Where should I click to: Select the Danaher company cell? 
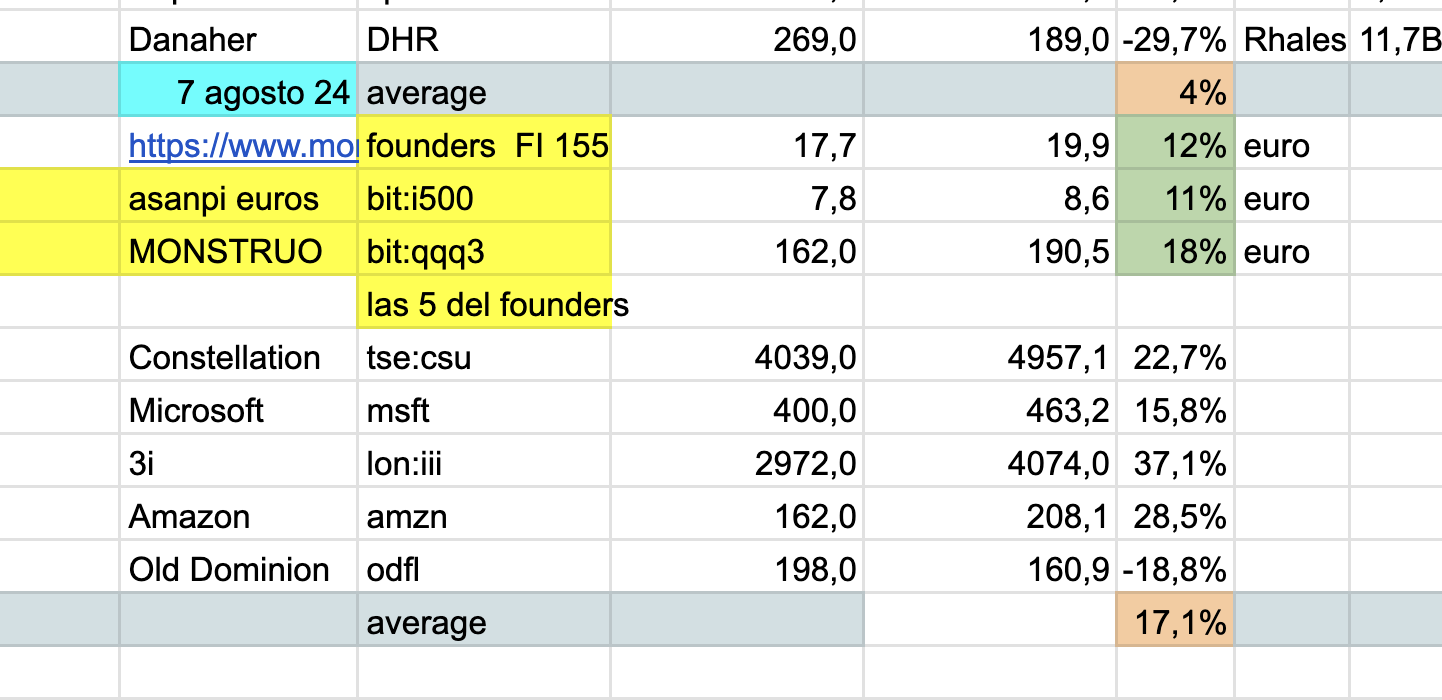tap(239, 40)
